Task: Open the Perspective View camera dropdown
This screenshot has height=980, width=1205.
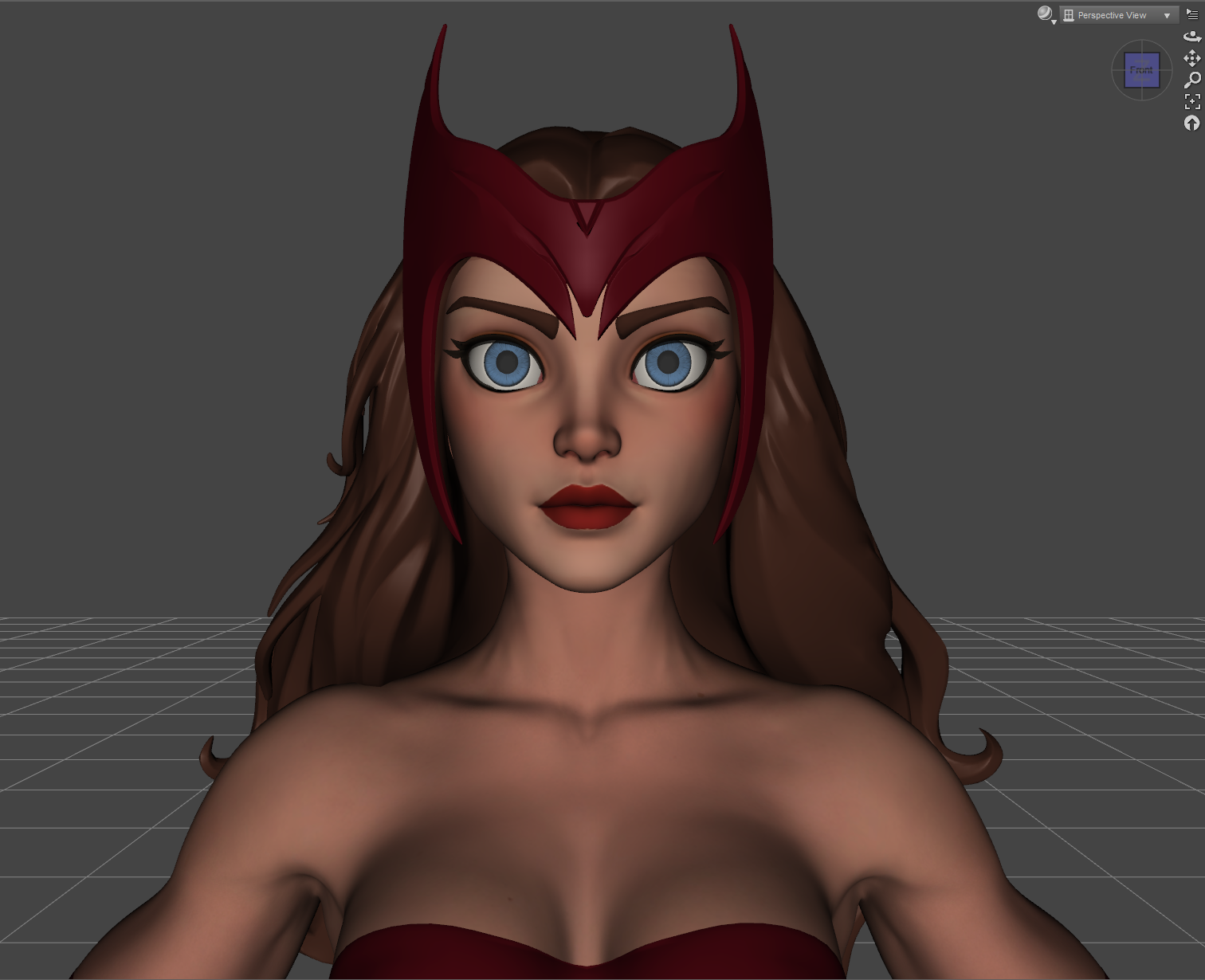Action: 1119,15
